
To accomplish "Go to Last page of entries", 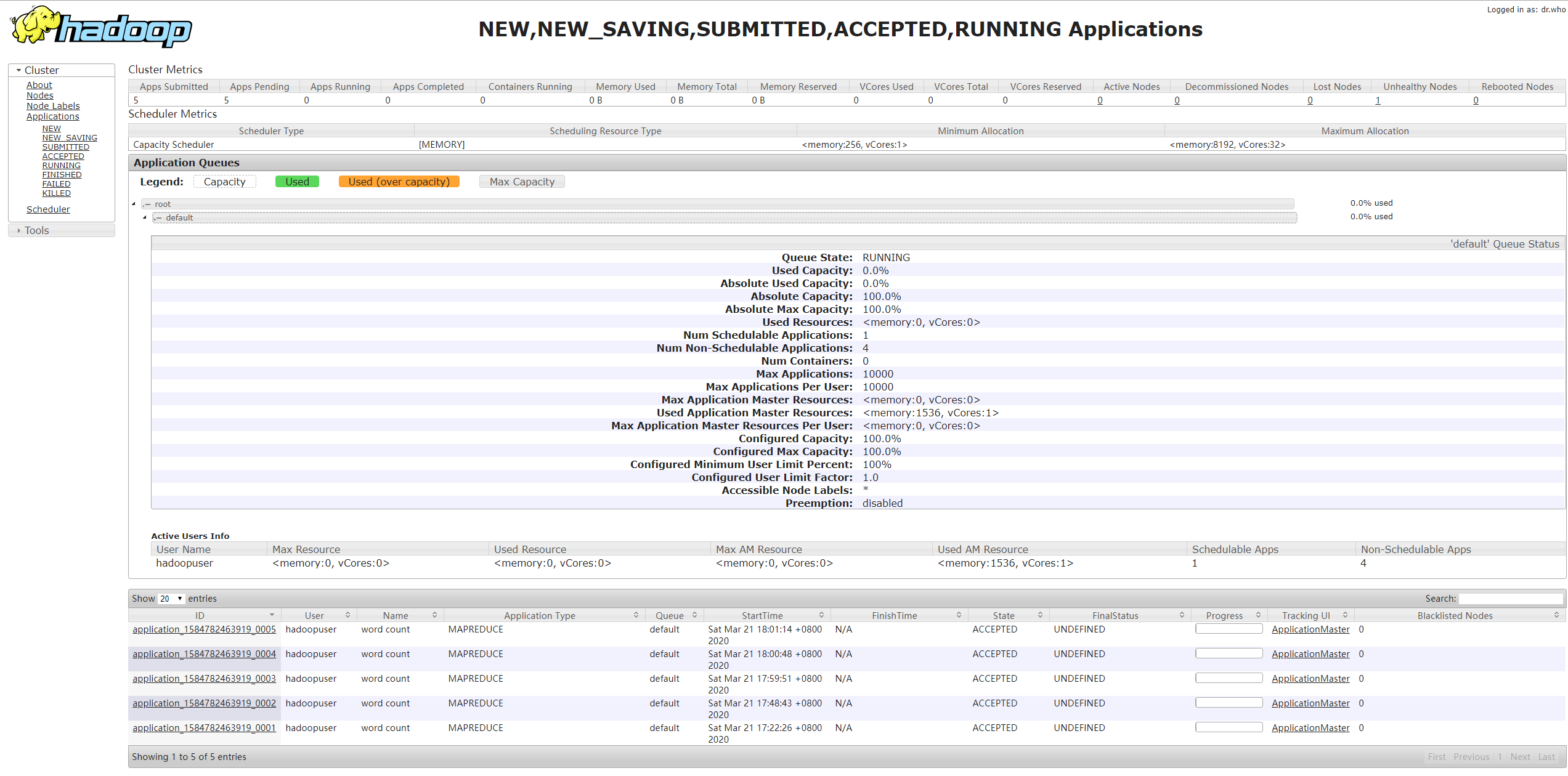I will [x=1546, y=757].
